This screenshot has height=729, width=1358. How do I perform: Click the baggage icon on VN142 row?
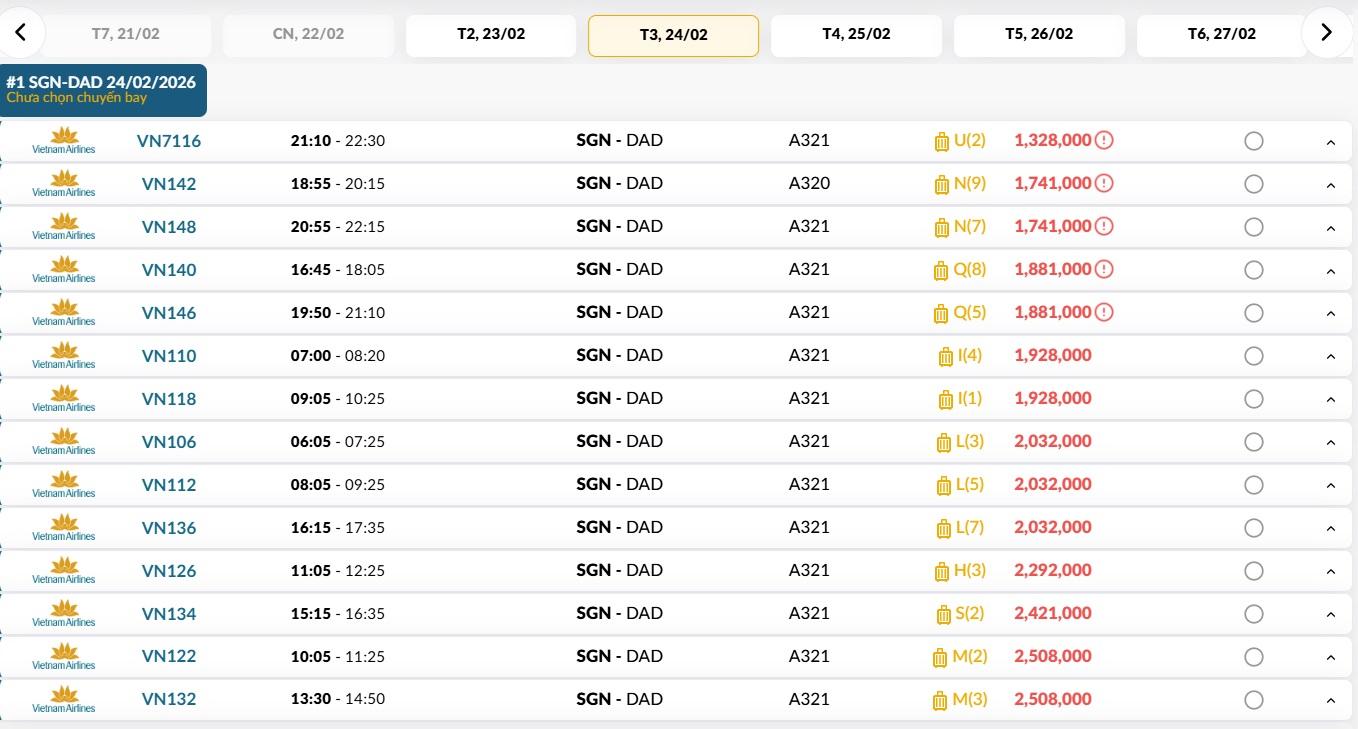(941, 185)
